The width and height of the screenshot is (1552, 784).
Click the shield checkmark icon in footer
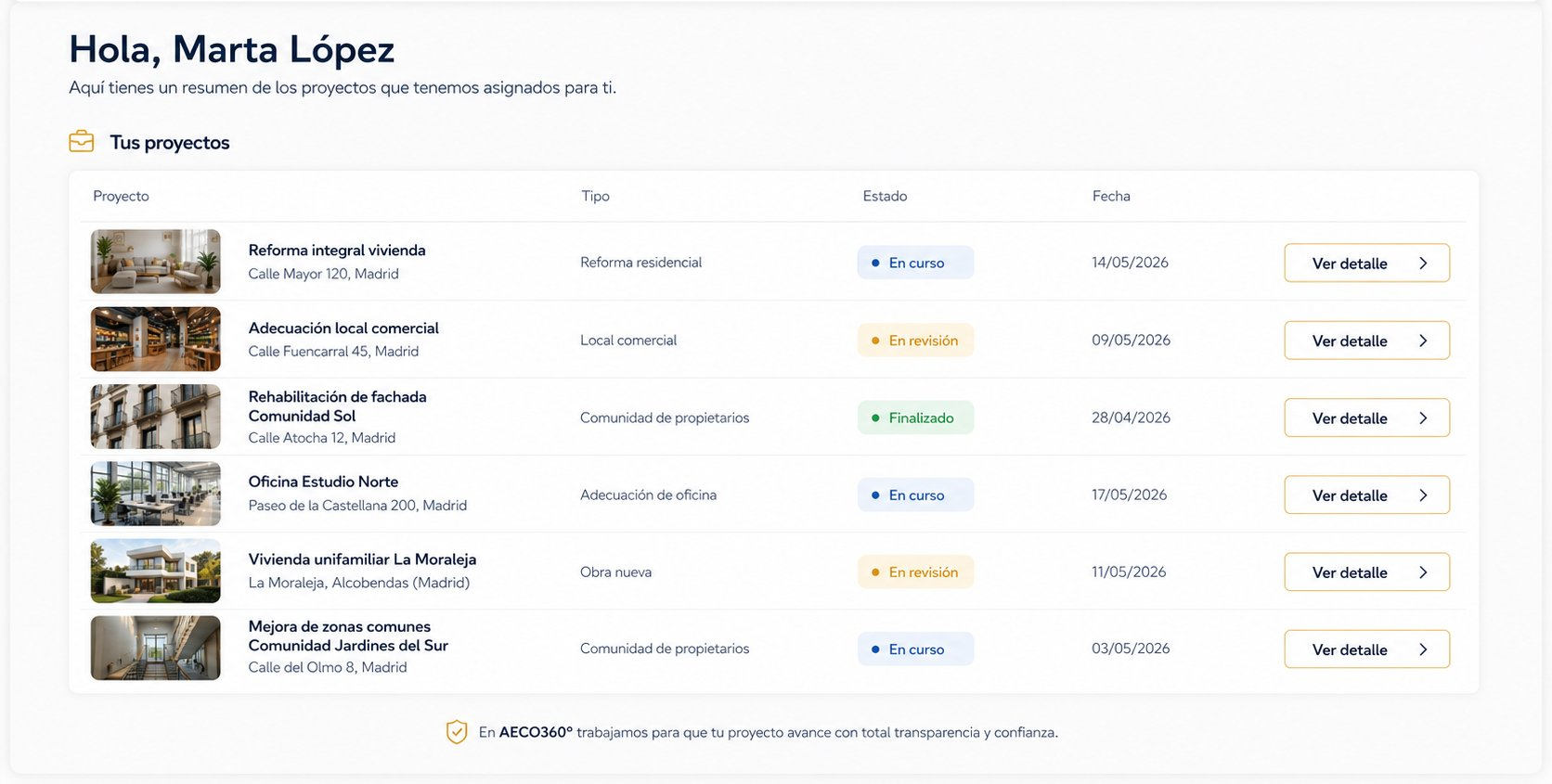click(x=457, y=732)
